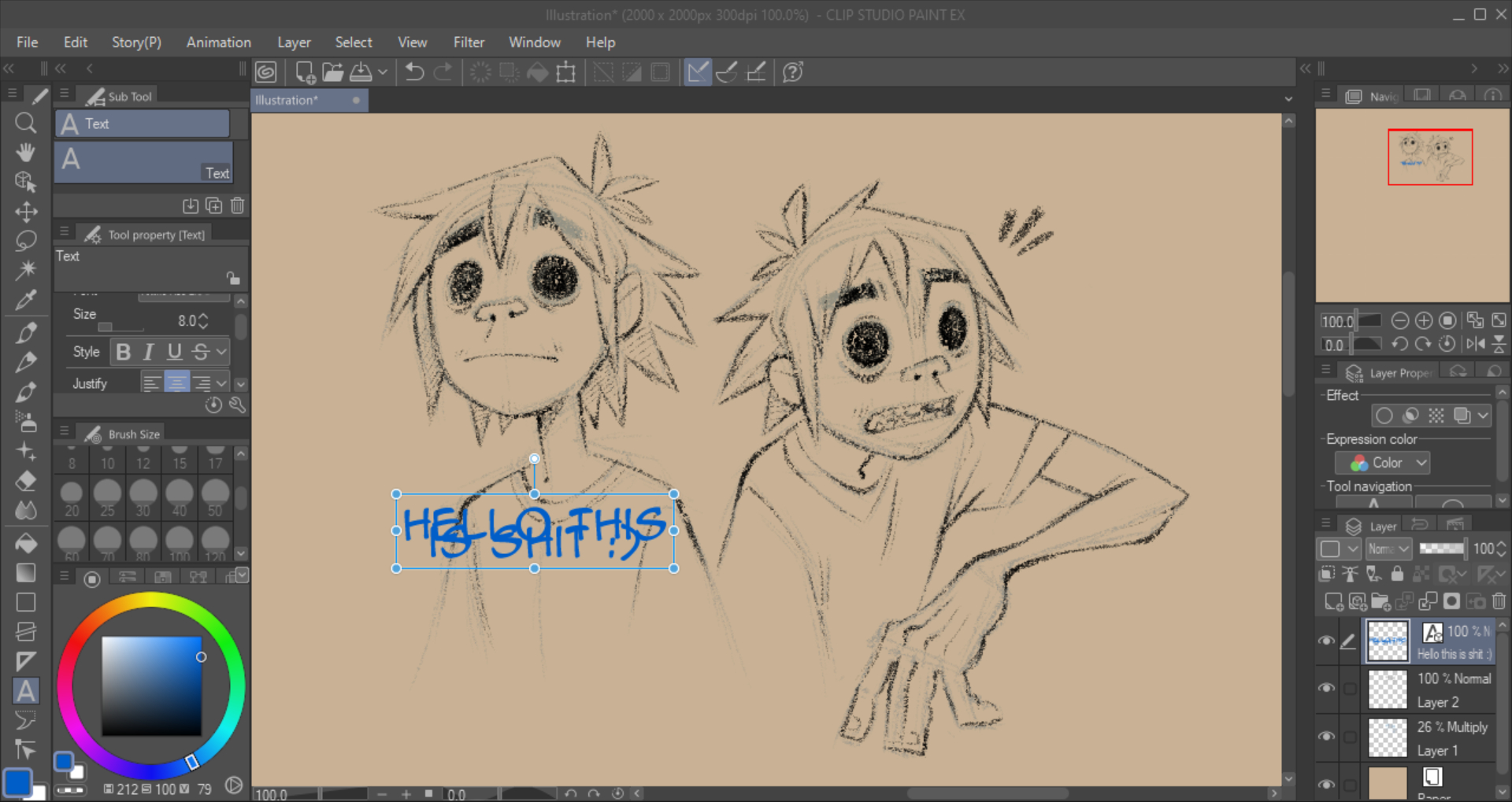The image size is (1512, 802).
Task: Click the Save icon in toolbar
Action: pyautogui.click(x=361, y=72)
